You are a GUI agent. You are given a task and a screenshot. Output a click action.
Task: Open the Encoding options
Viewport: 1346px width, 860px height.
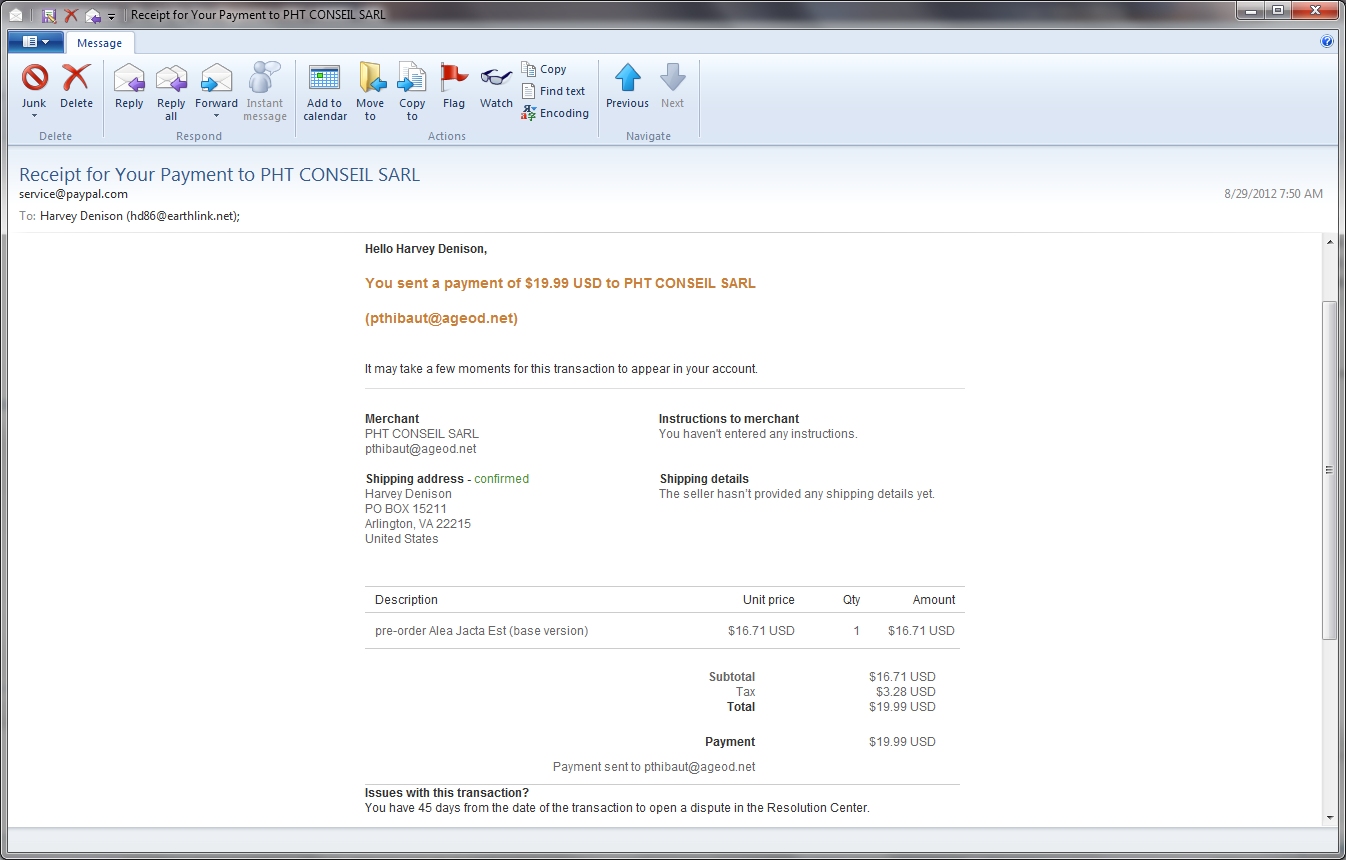coord(555,113)
